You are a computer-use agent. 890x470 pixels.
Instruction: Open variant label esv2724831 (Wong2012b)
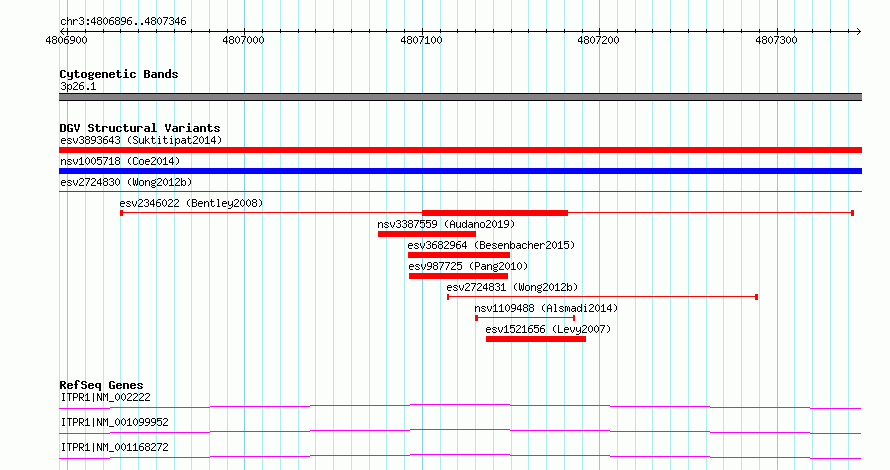[512, 287]
